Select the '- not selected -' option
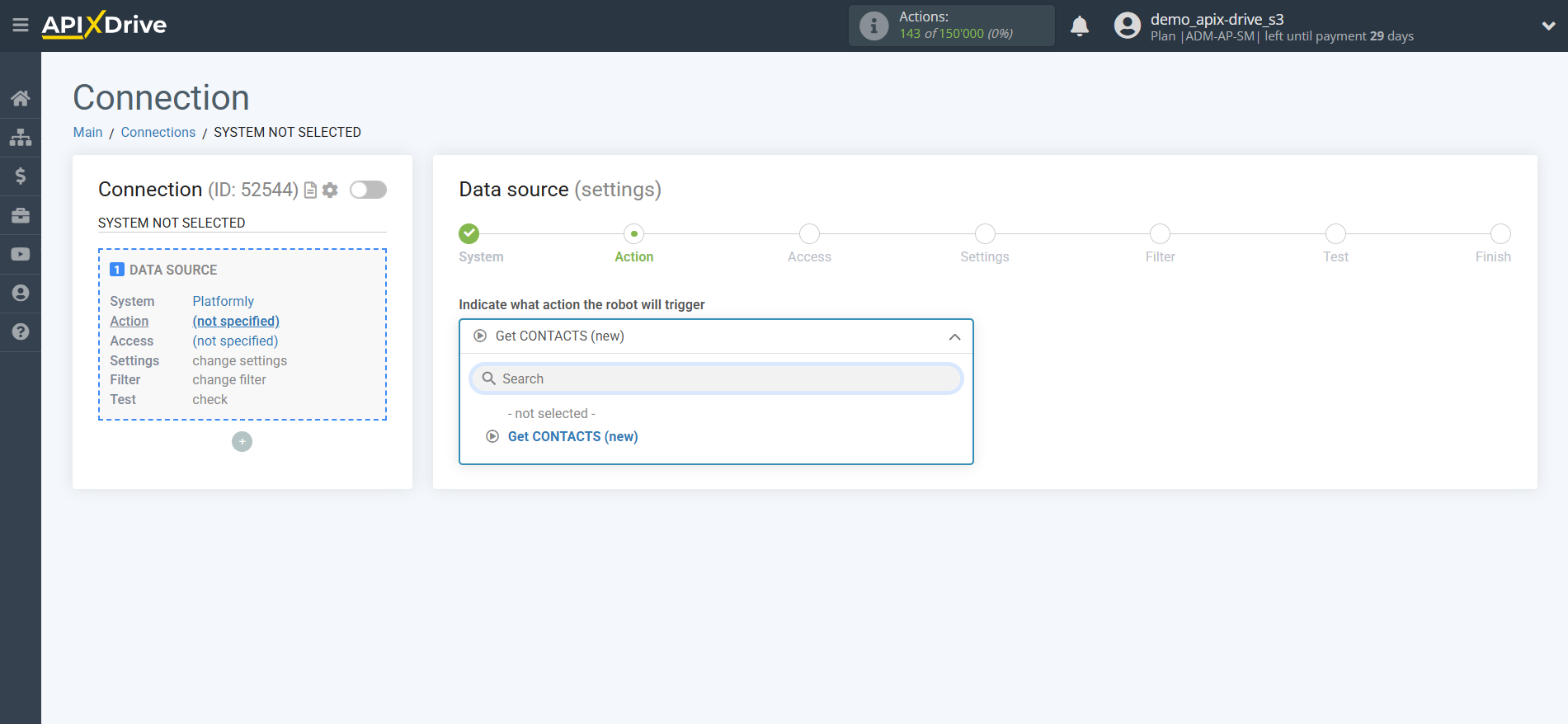 click(551, 414)
